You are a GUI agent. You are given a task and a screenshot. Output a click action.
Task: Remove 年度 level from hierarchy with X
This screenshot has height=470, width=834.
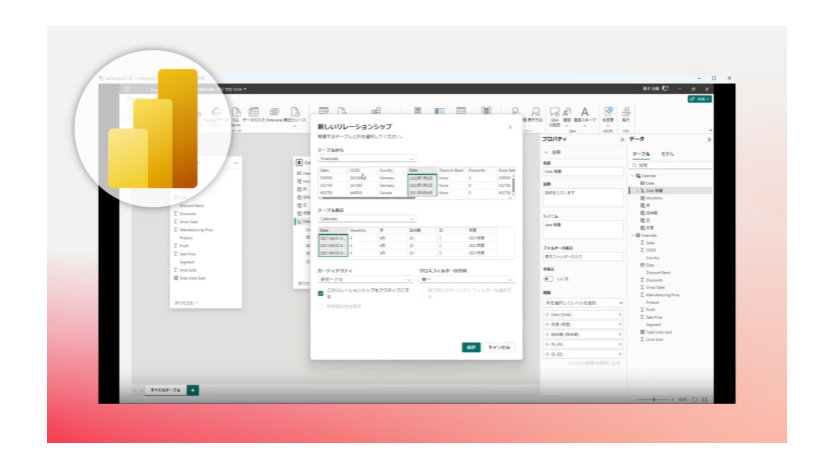620,324
